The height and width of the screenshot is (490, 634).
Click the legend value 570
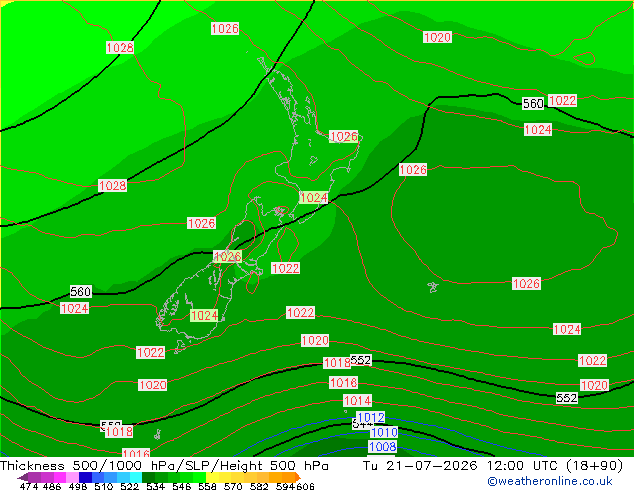(x=233, y=486)
